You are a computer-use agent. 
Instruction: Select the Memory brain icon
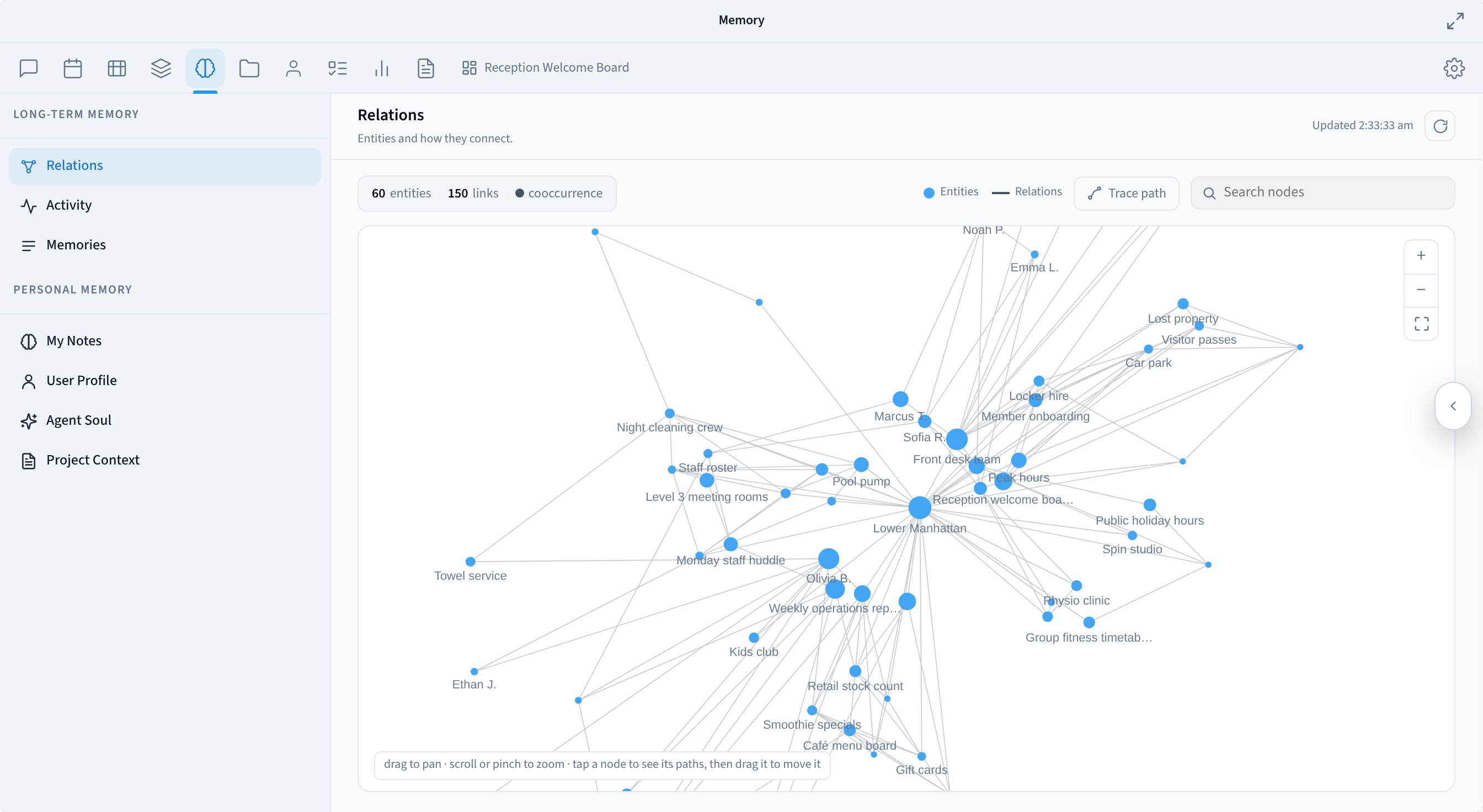(205, 68)
